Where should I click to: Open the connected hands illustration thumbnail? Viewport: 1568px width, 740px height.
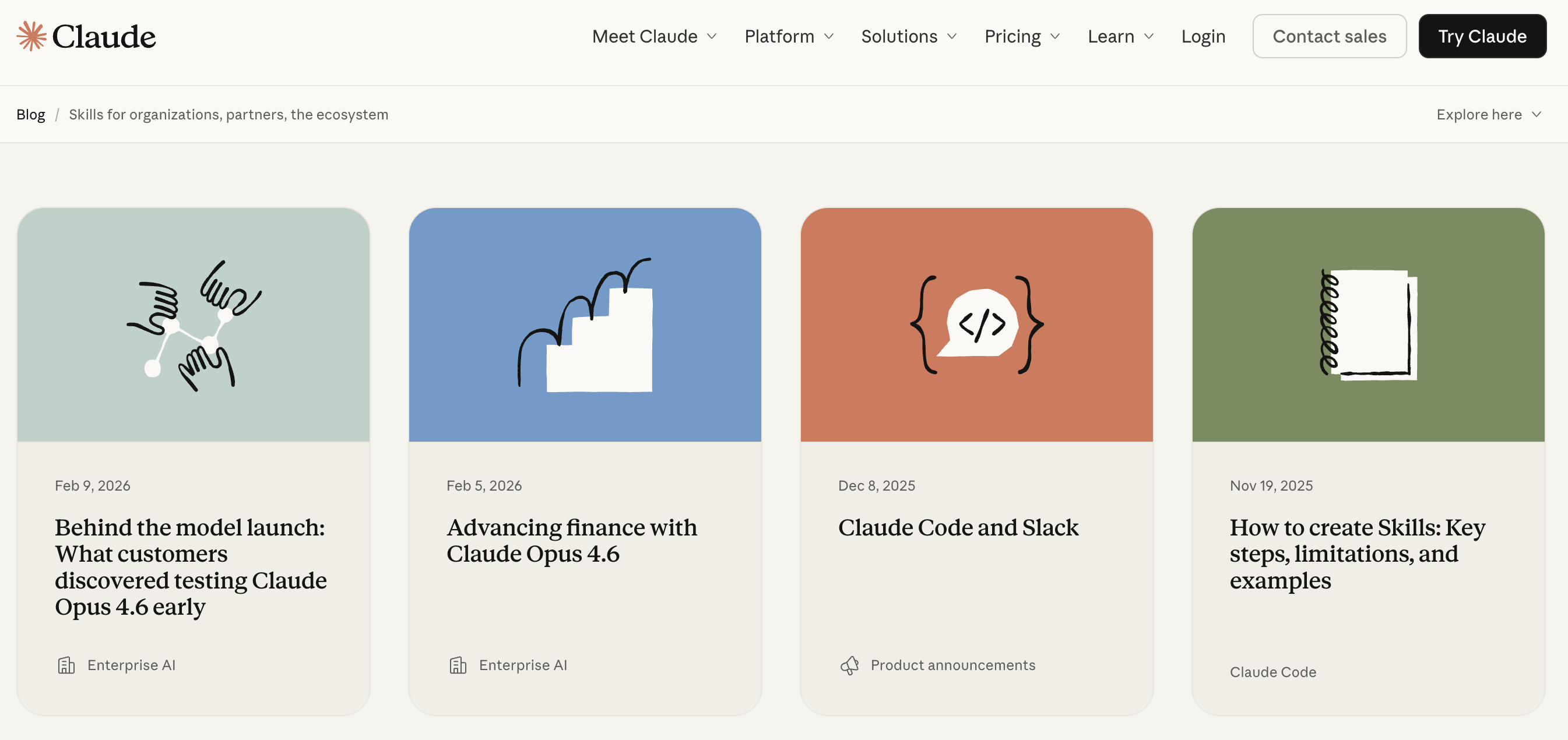194,325
